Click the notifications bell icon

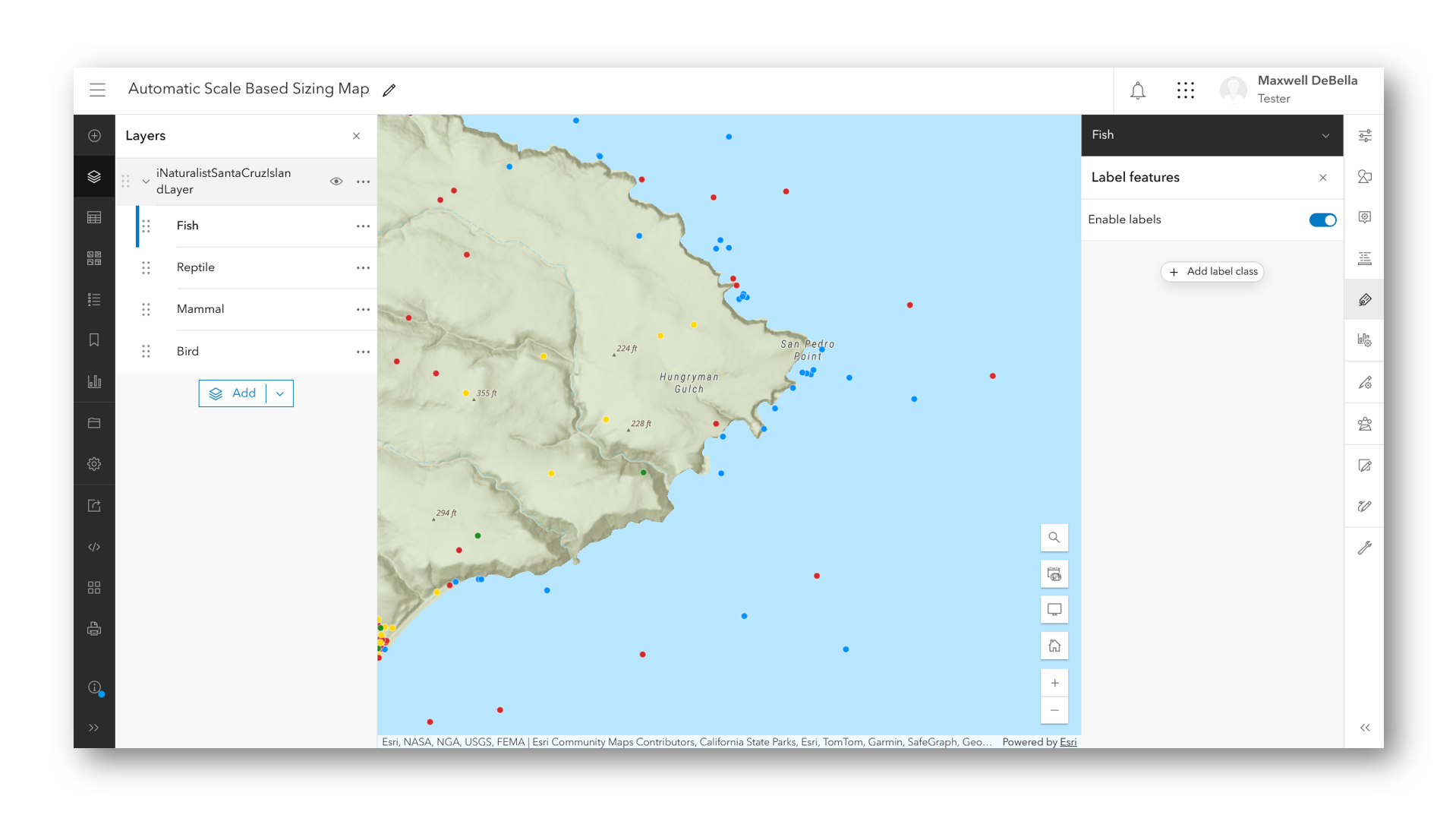[x=1137, y=91]
